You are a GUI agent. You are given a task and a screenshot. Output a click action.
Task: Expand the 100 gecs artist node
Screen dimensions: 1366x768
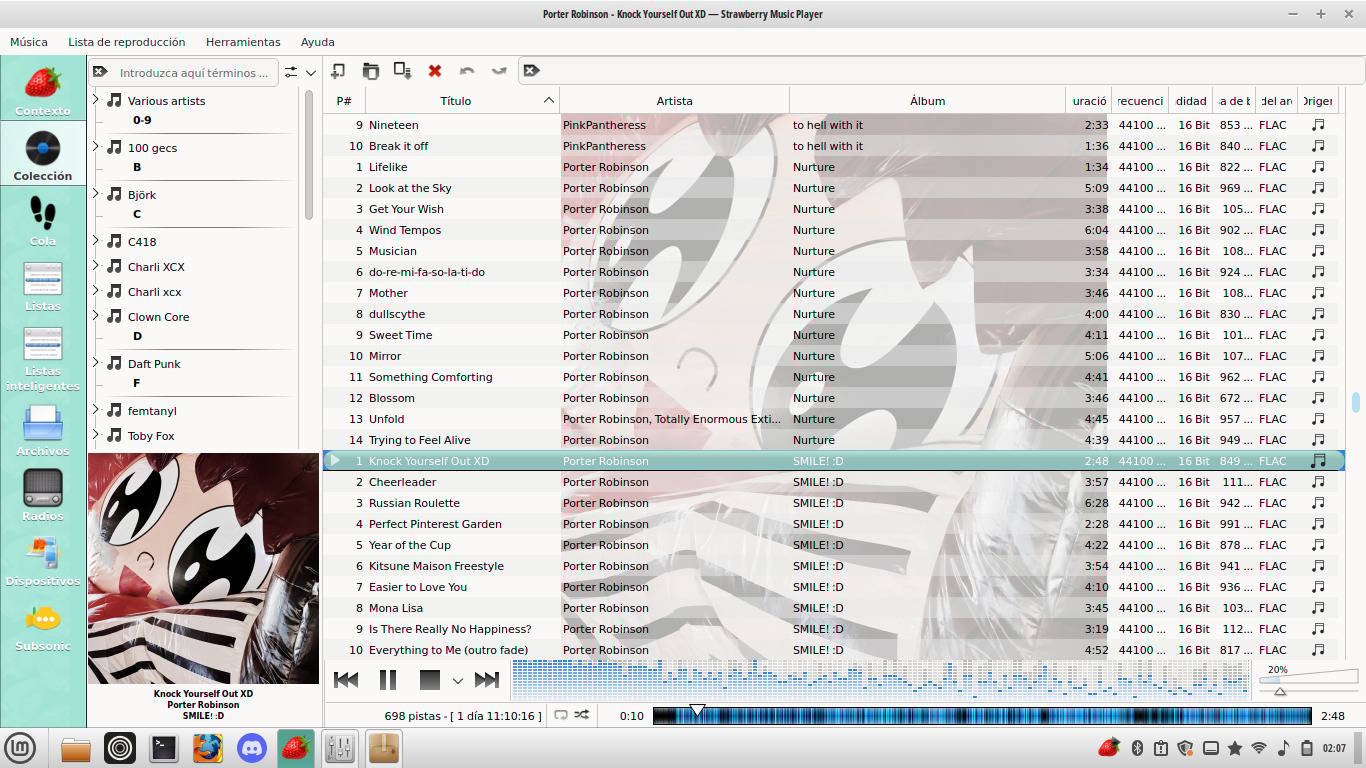point(96,147)
